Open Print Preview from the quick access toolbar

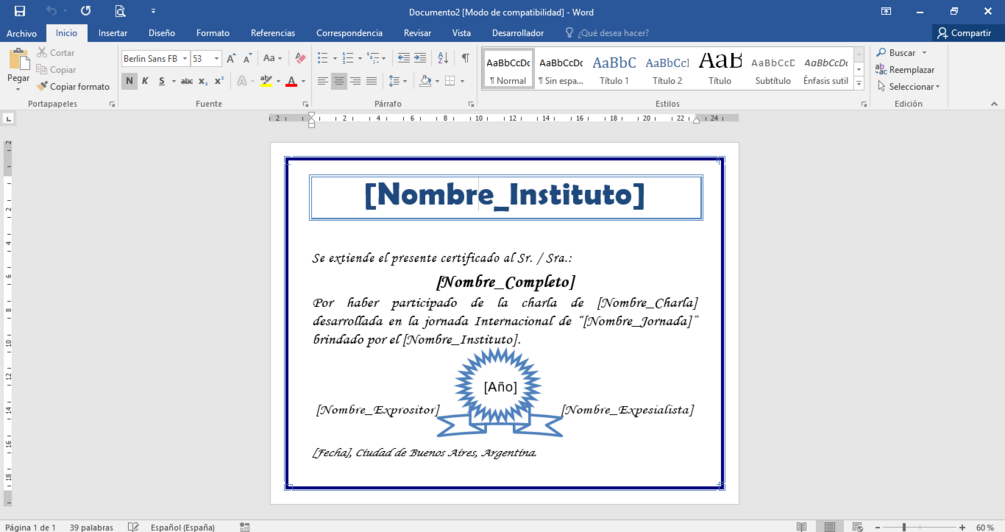(119, 11)
